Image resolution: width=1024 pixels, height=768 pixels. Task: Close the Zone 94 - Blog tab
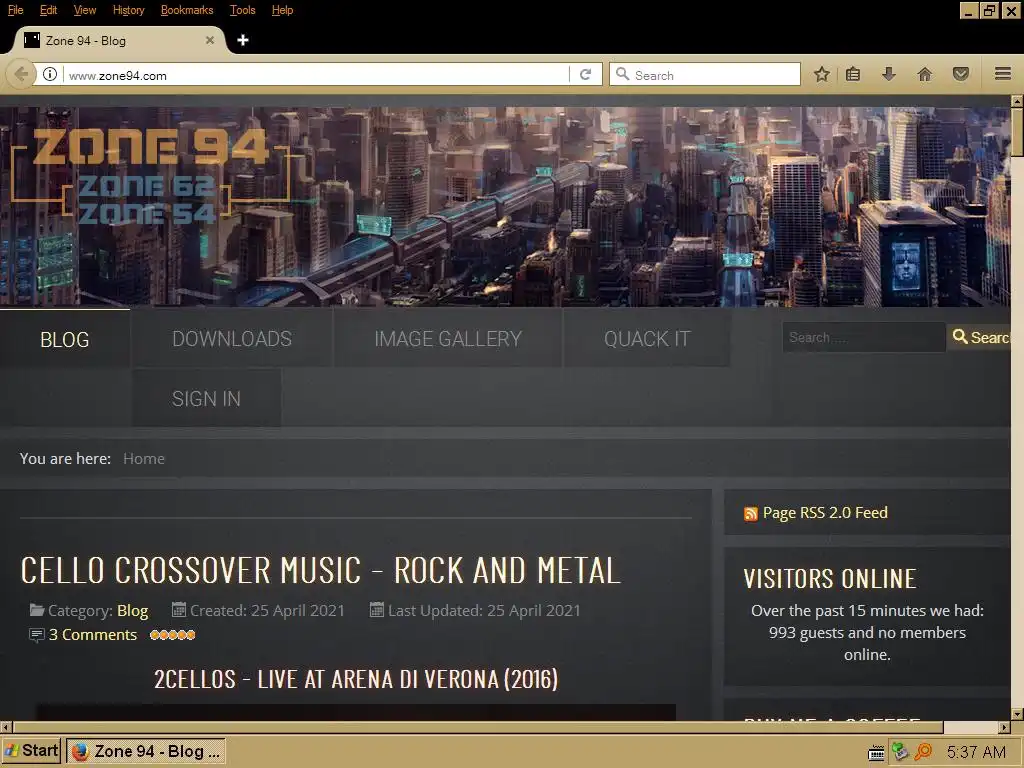click(x=210, y=40)
